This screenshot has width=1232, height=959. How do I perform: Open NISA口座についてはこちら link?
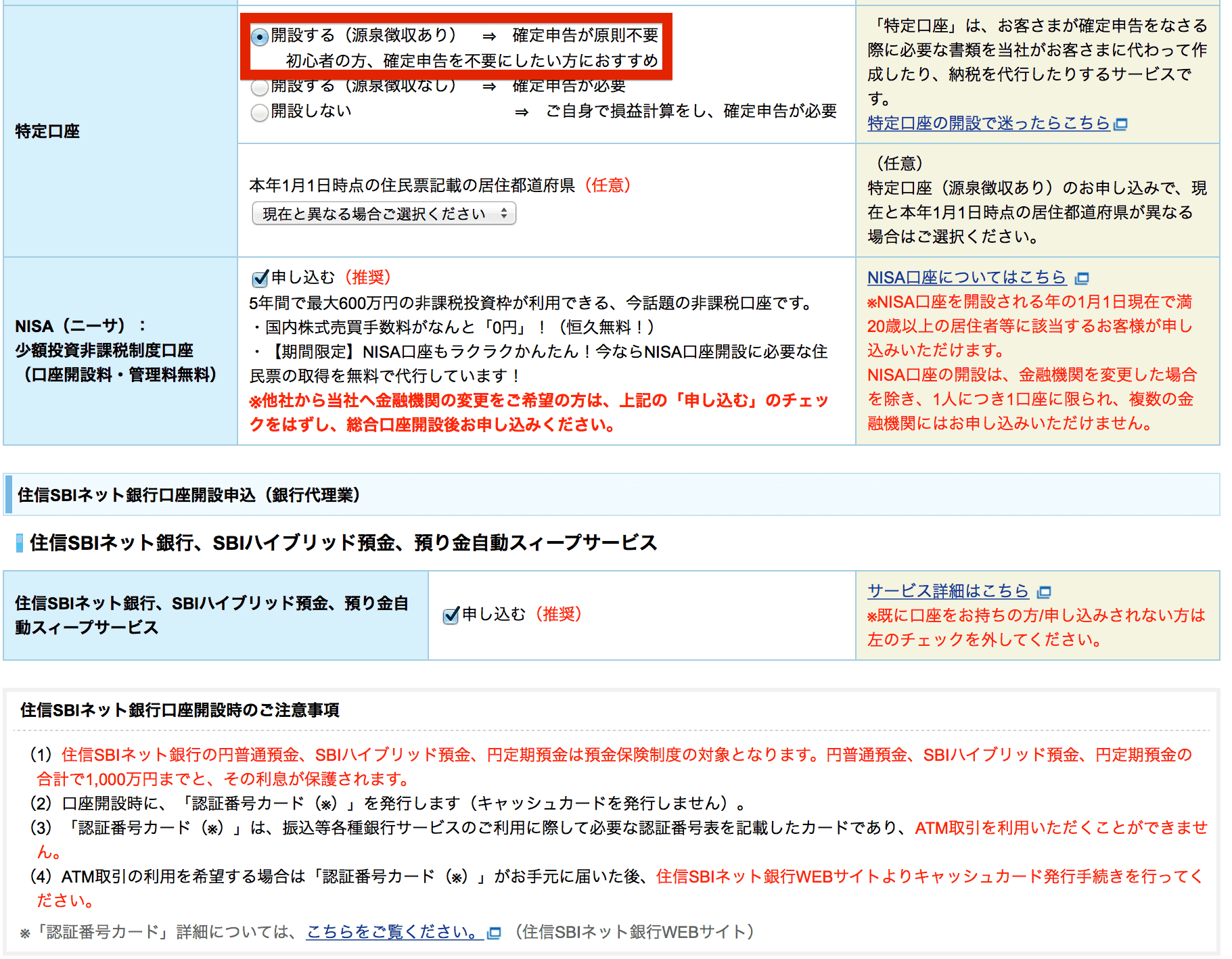(x=967, y=277)
